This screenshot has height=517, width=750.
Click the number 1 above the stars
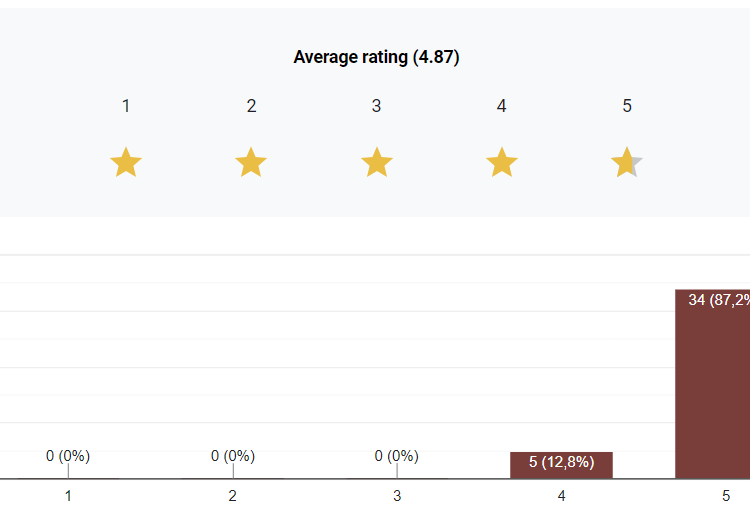(126, 106)
